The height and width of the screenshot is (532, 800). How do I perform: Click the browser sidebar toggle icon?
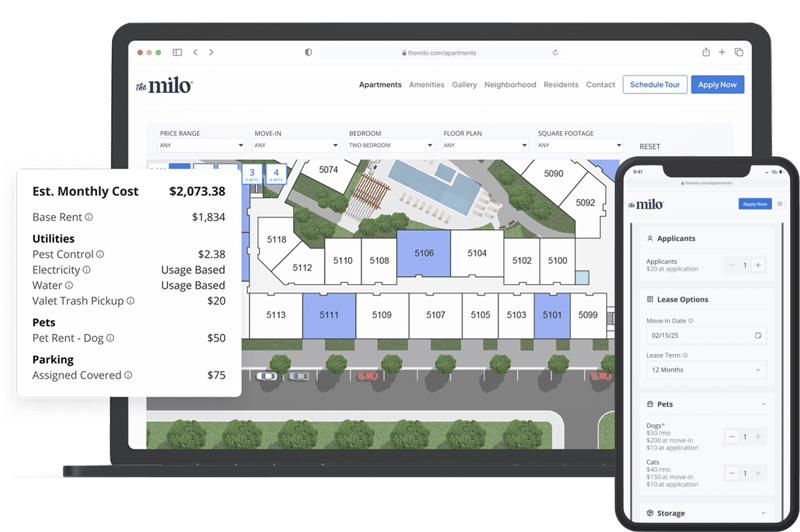pyautogui.click(x=177, y=52)
